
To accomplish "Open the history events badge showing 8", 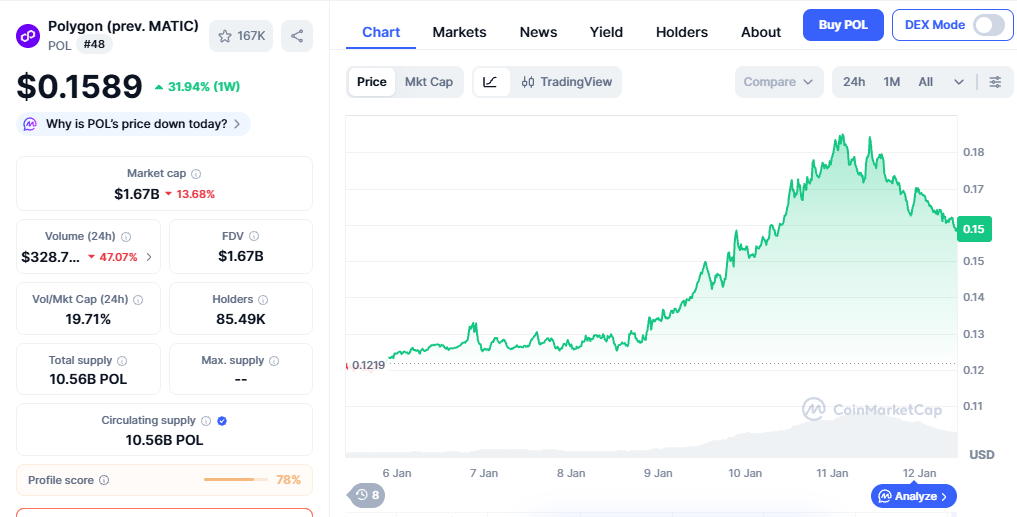I will pyautogui.click(x=368, y=496).
